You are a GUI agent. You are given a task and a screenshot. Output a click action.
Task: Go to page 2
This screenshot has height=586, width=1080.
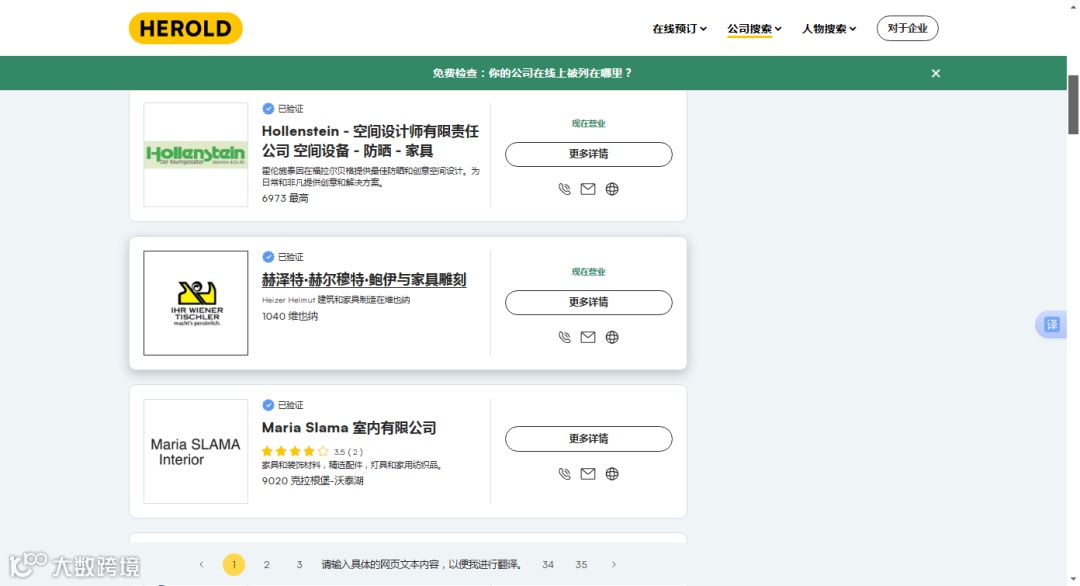coord(267,565)
